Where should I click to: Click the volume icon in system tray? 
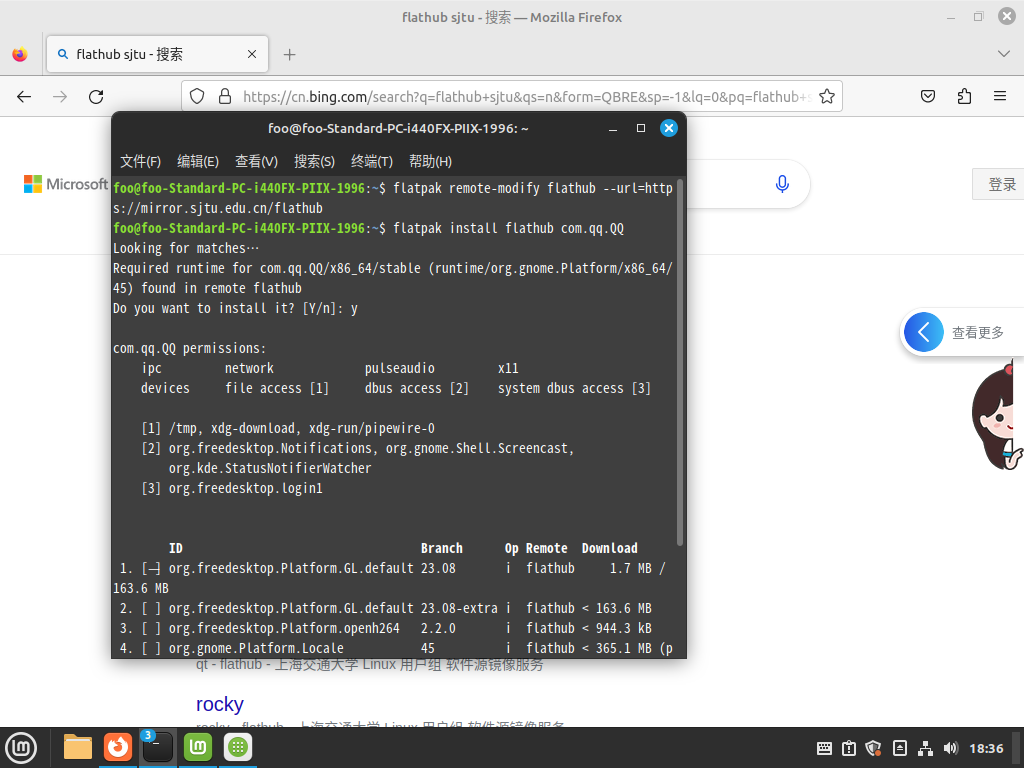coord(950,748)
